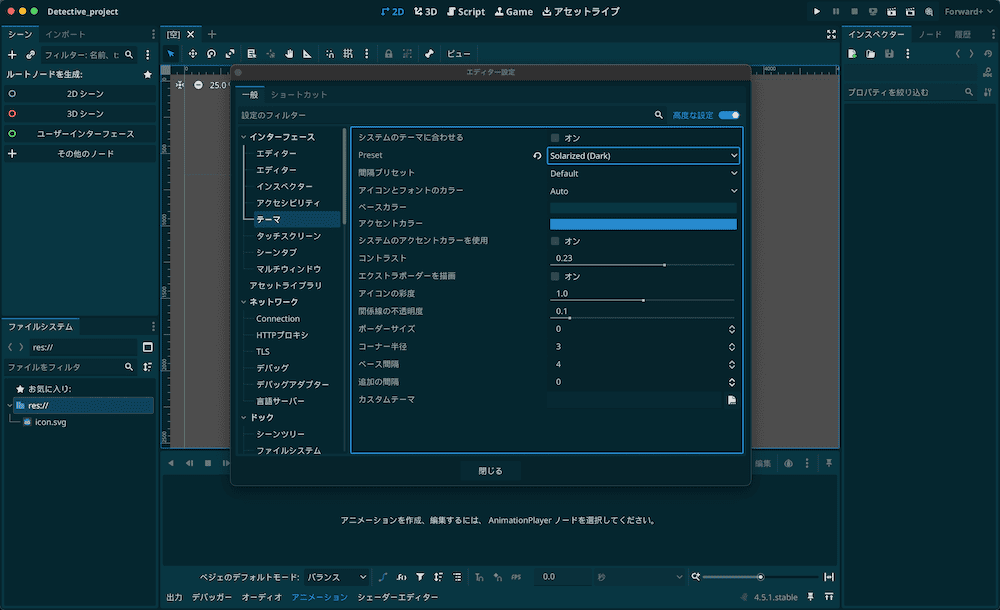Screen dimensions: 1000x610
Task: Select the Ruler measurement tool
Action: coord(307,53)
